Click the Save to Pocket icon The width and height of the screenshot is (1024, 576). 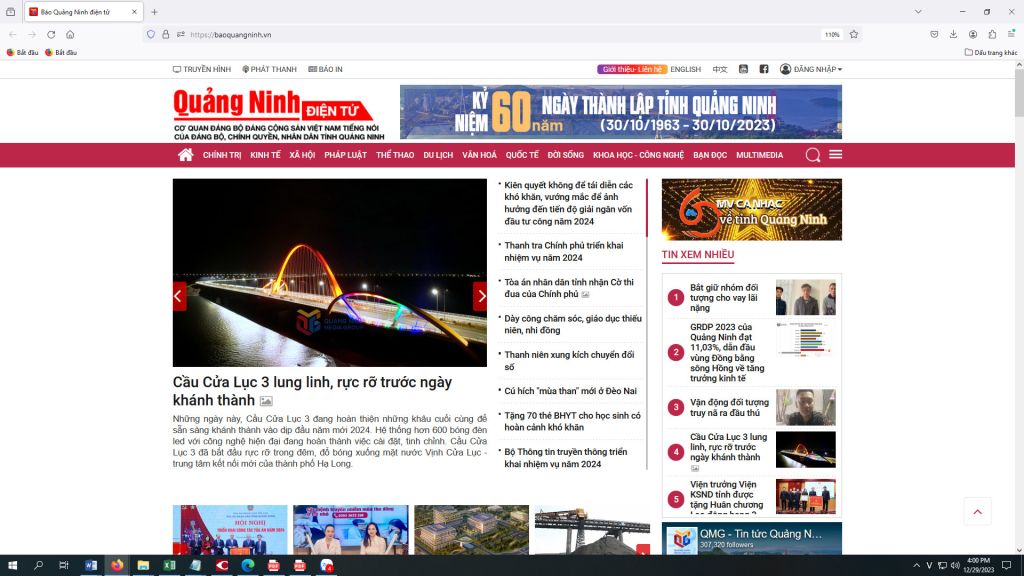coord(935,35)
